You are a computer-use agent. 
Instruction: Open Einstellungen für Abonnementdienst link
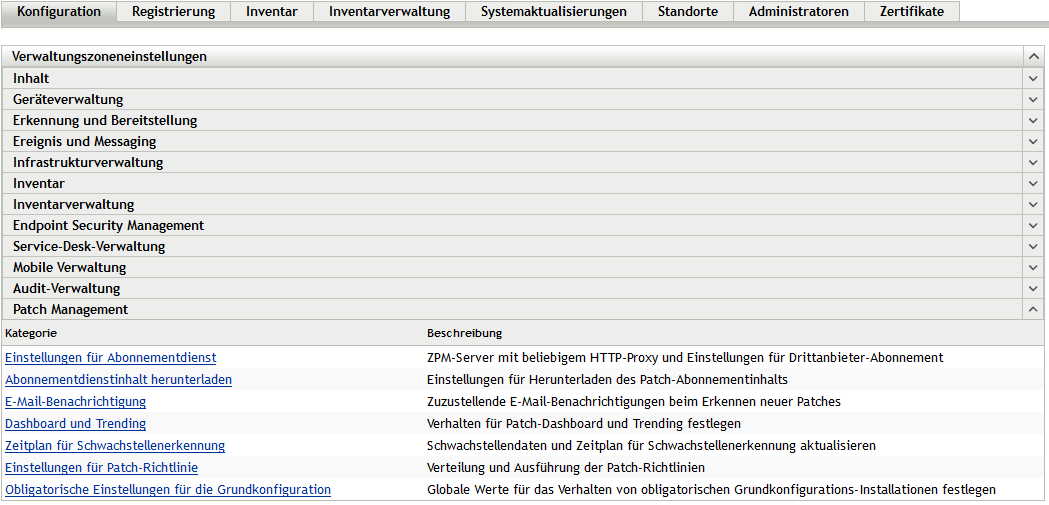pos(111,357)
